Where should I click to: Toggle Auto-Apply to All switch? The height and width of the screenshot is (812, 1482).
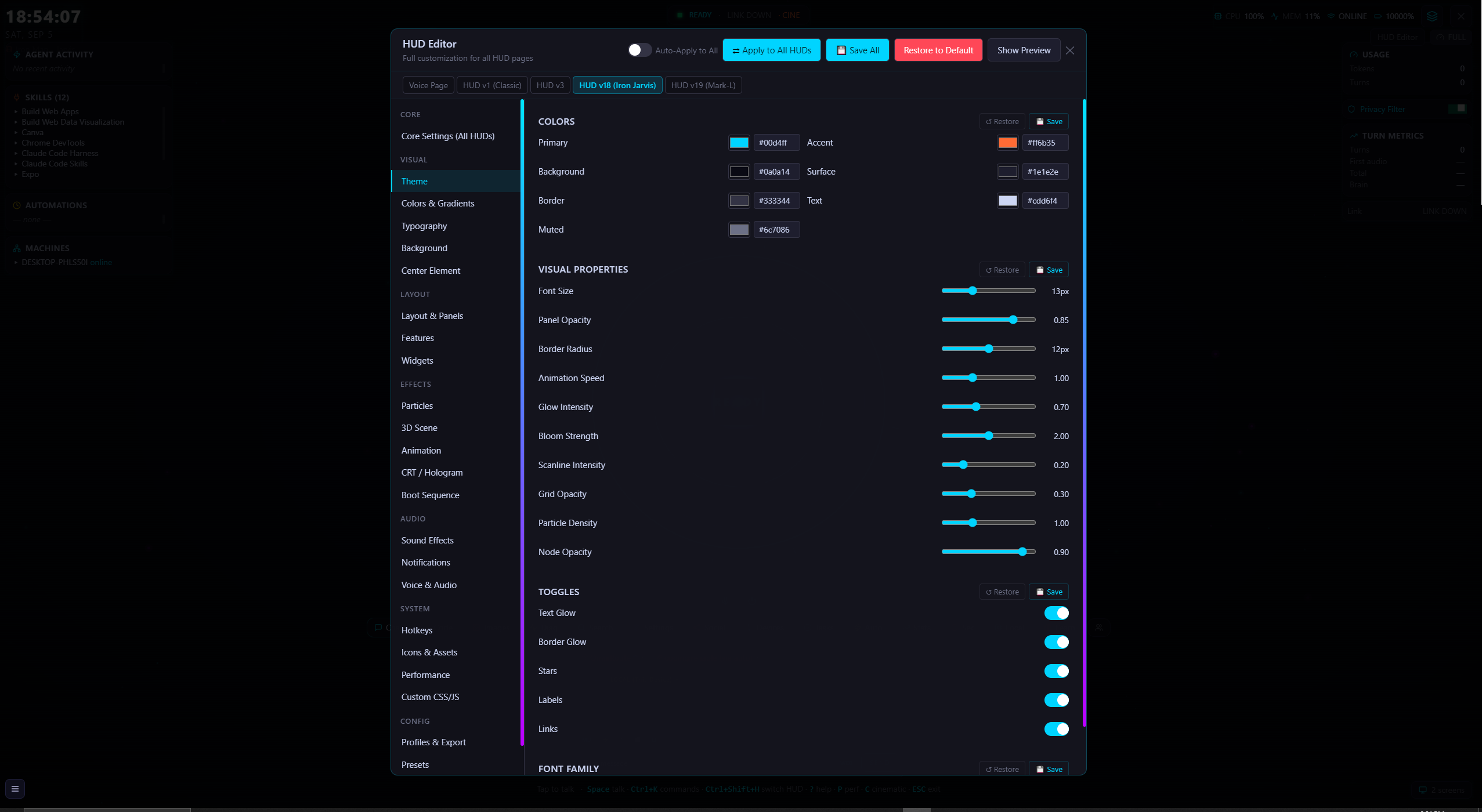639,50
